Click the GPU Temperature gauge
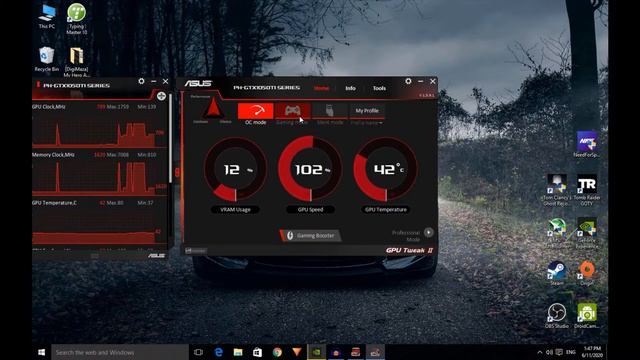640x360 pixels. [x=385, y=169]
